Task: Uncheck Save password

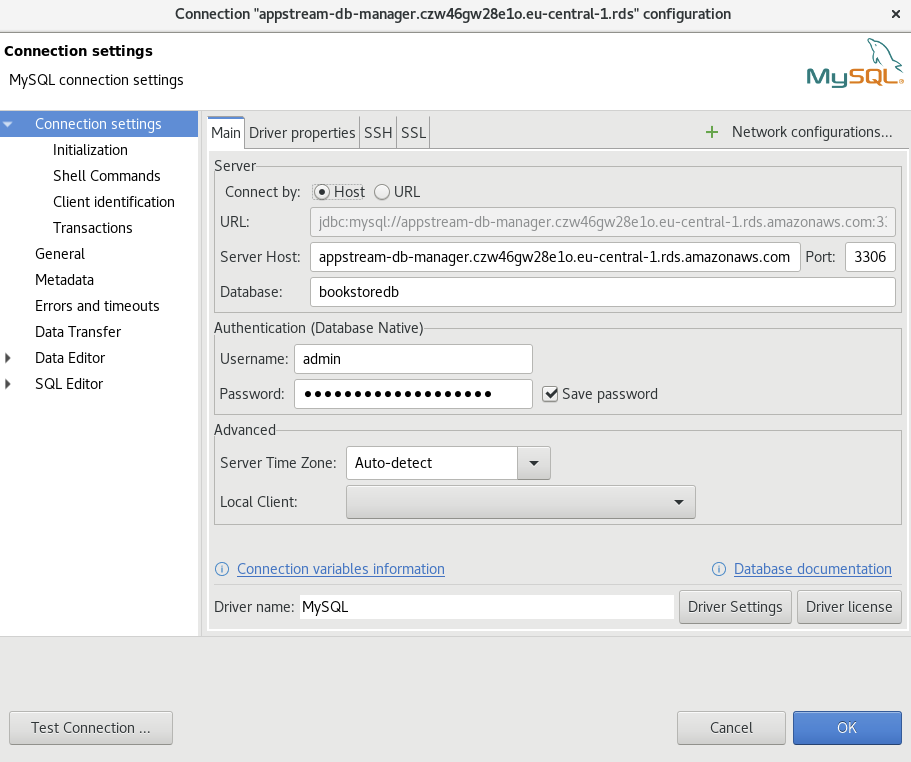Action: point(551,394)
